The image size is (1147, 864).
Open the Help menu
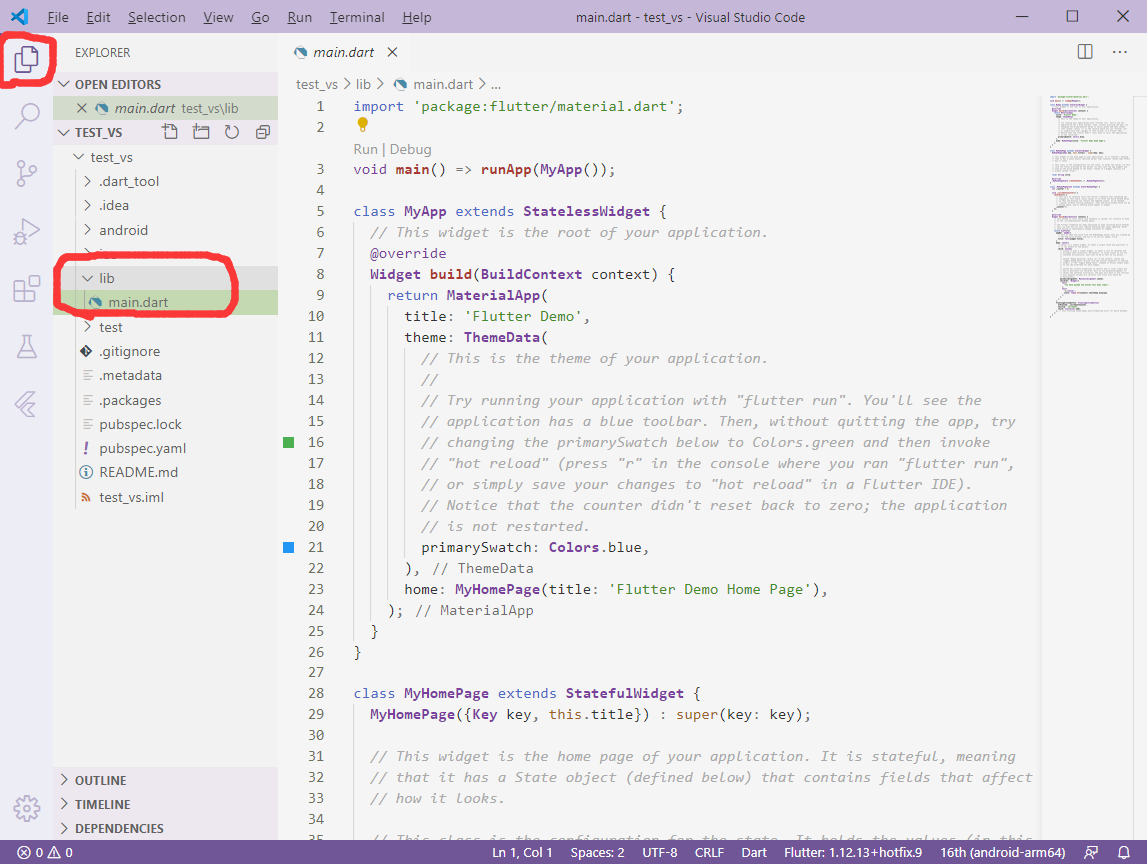416,17
